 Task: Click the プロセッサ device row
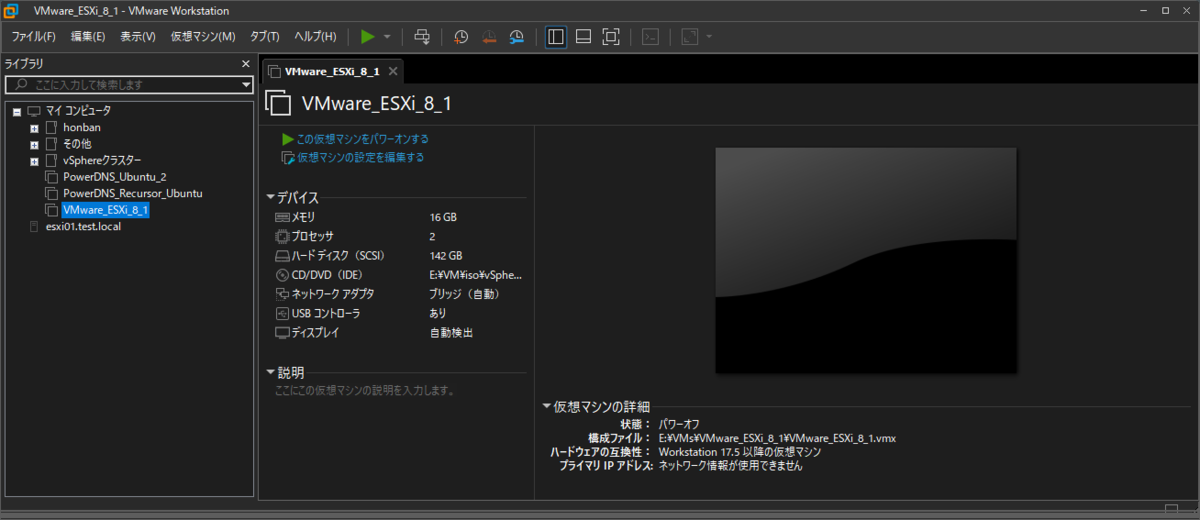[x=399, y=236]
